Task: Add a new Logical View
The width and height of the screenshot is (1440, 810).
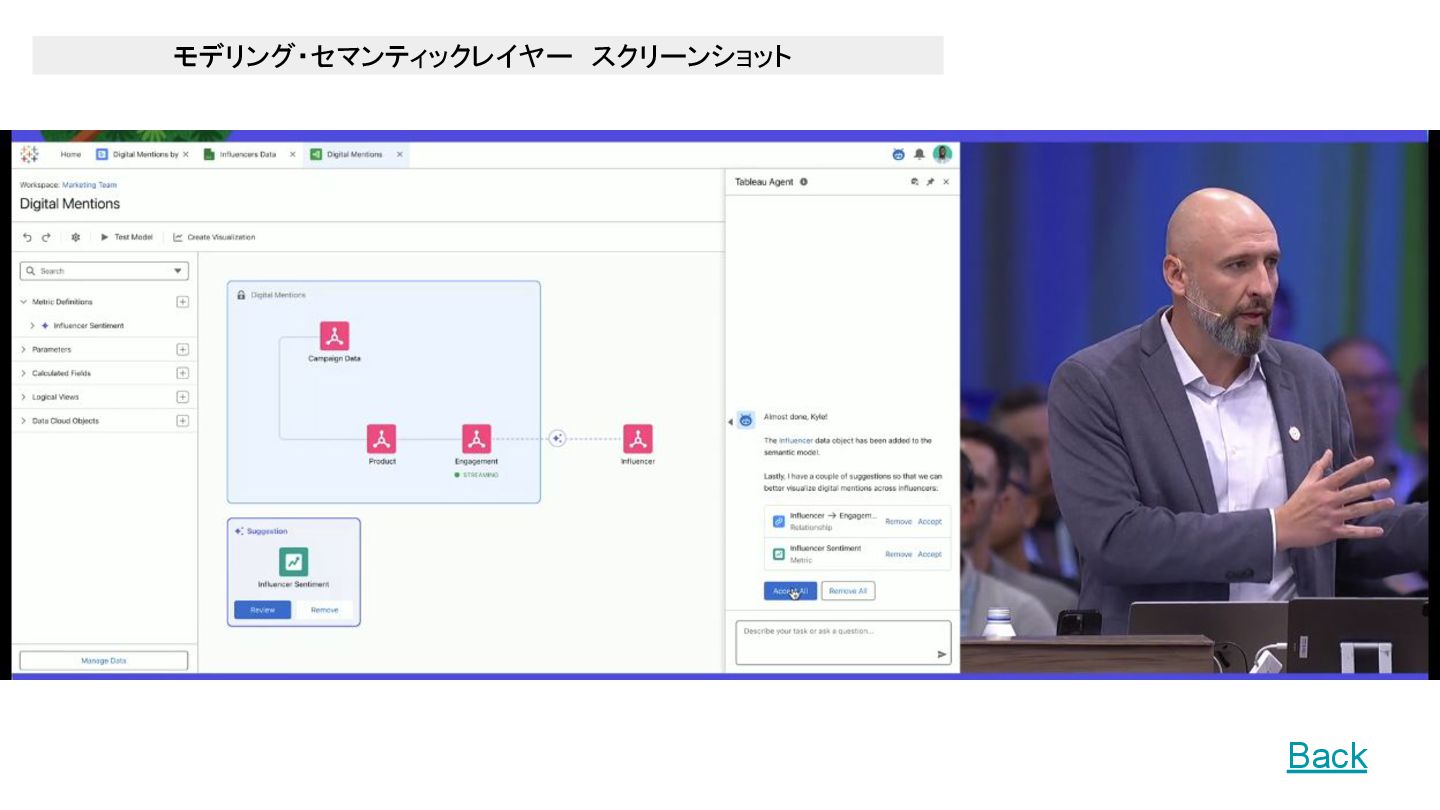Action: pyautogui.click(x=182, y=397)
